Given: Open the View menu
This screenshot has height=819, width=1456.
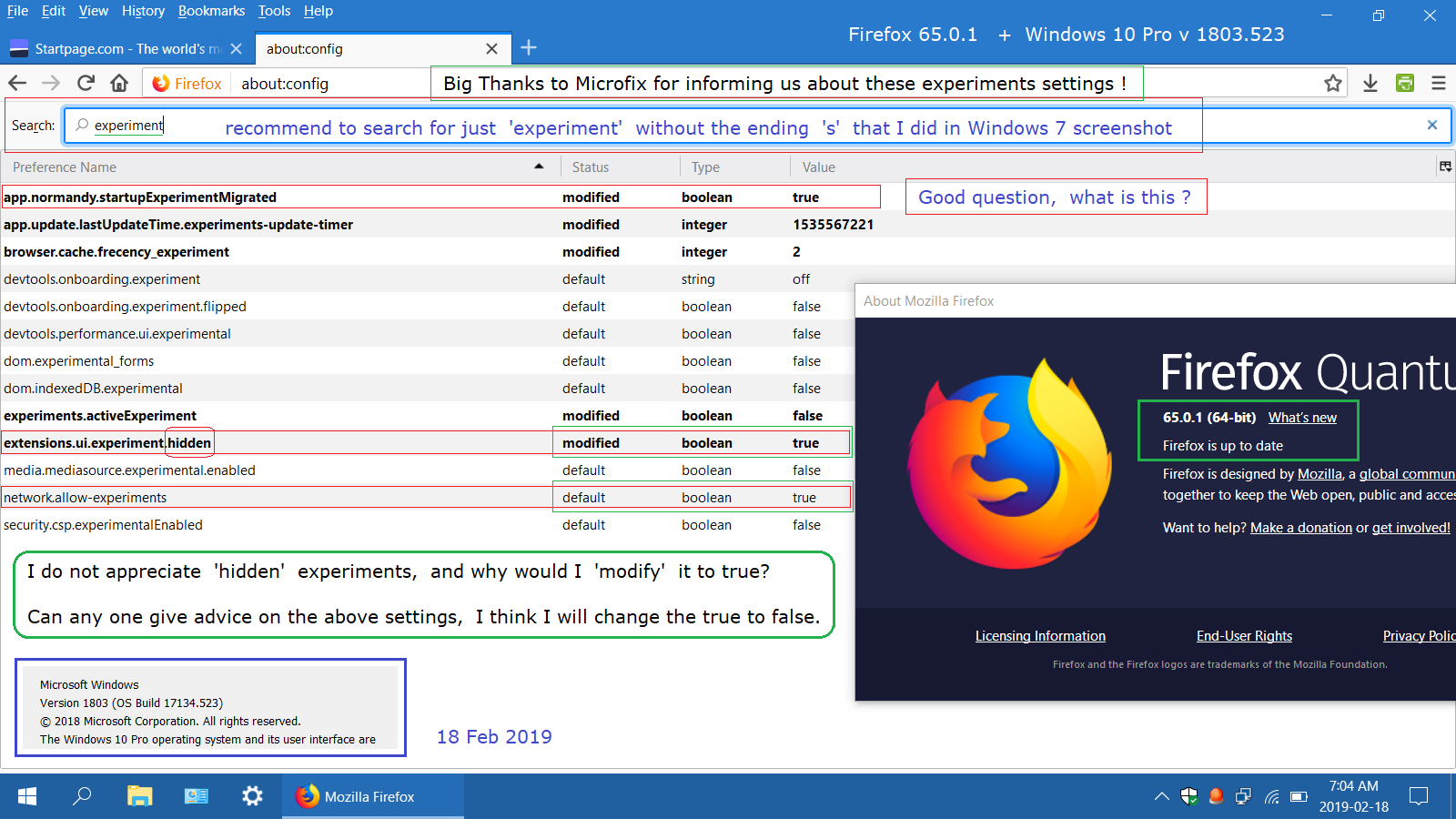Looking at the screenshot, I should pos(94,11).
